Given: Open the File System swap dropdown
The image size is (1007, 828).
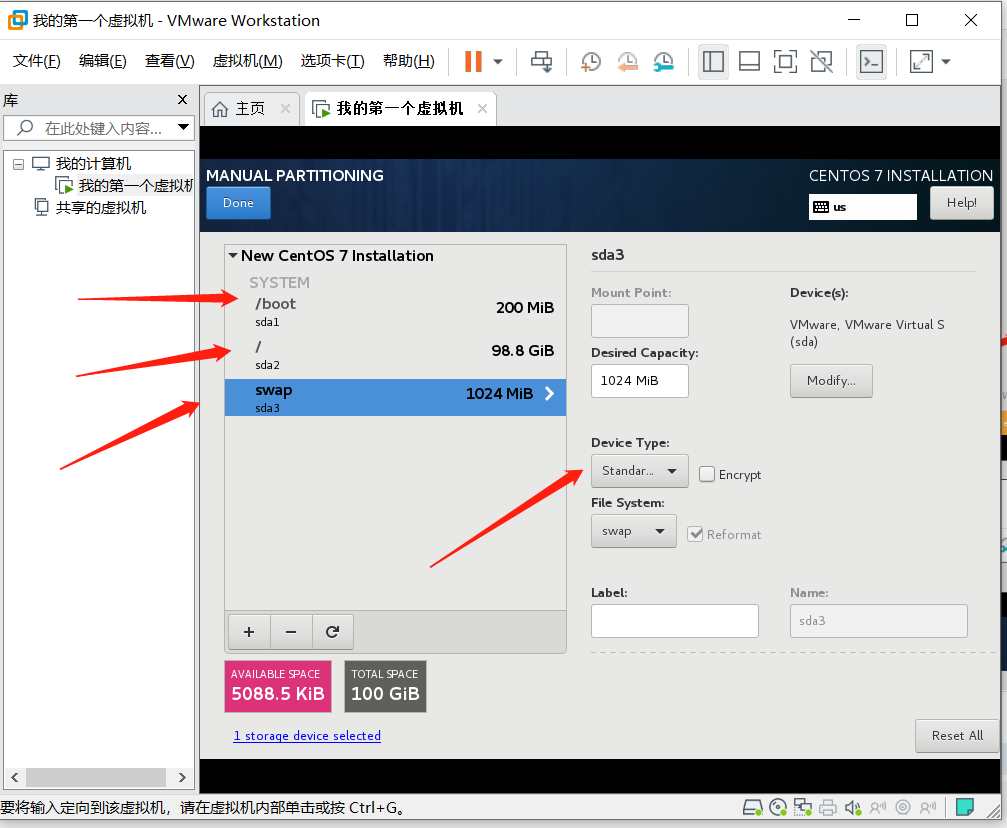Looking at the screenshot, I should [x=634, y=531].
